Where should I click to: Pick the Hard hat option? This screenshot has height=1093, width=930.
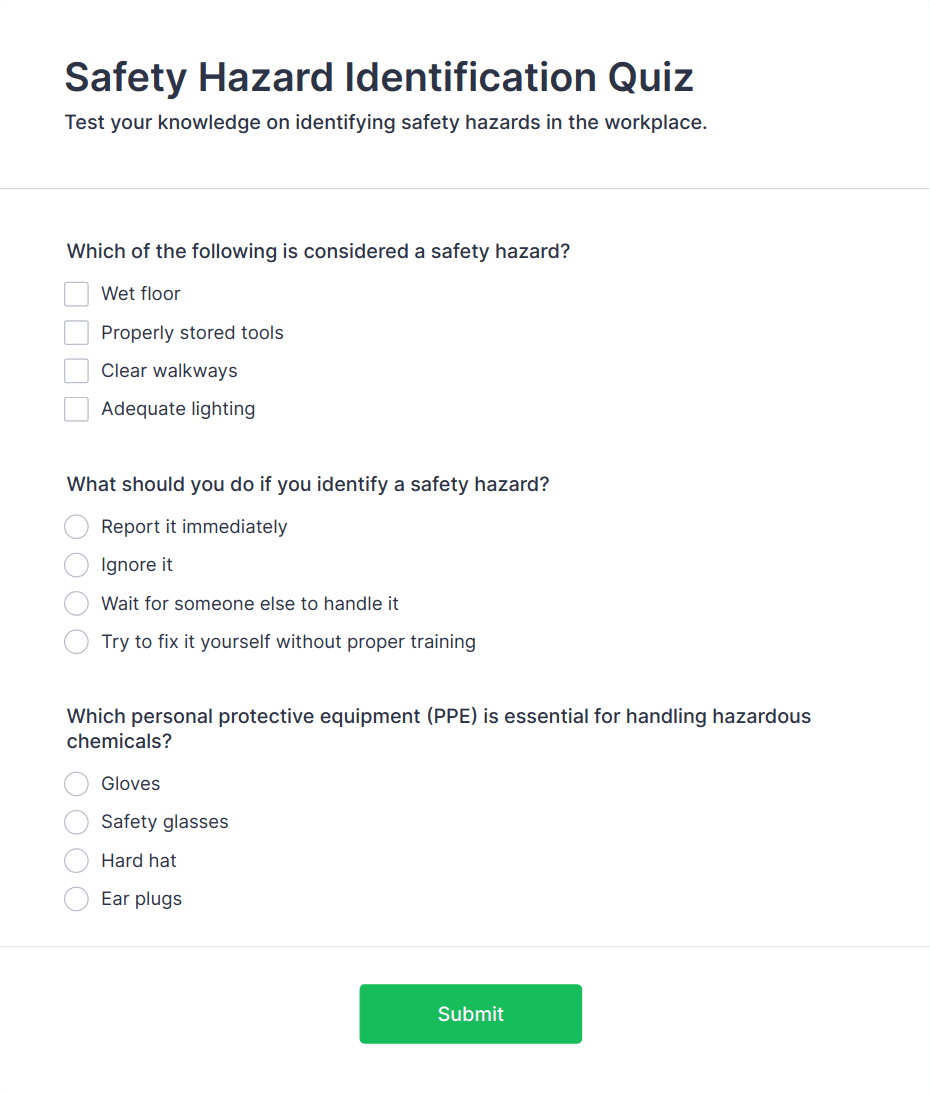(76, 861)
